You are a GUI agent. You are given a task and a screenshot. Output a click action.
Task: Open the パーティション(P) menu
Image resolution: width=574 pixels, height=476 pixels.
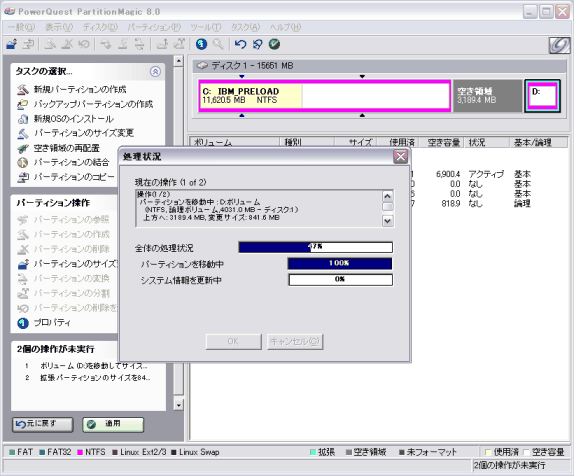tap(154, 27)
